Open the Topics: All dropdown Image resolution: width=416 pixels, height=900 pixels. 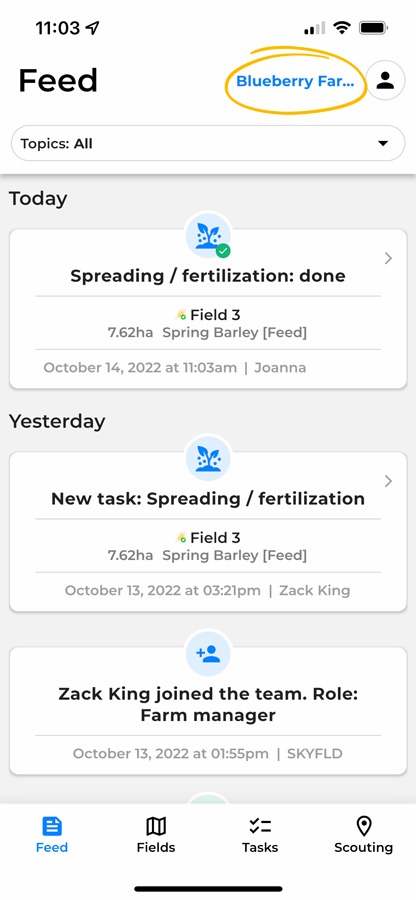[208, 143]
